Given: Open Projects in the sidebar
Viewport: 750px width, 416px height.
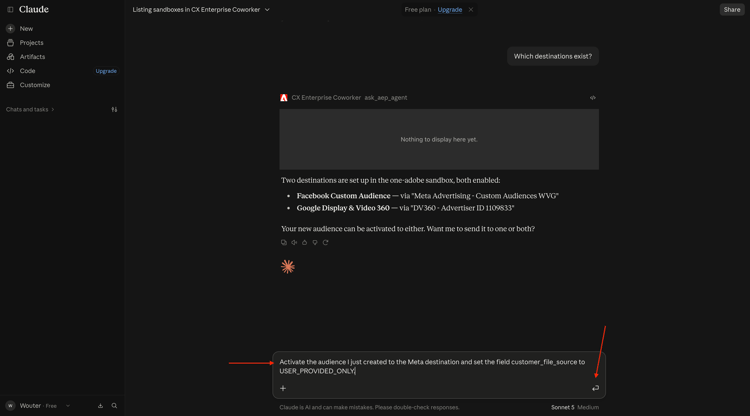Looking at the screenshot, I should 31,43.
